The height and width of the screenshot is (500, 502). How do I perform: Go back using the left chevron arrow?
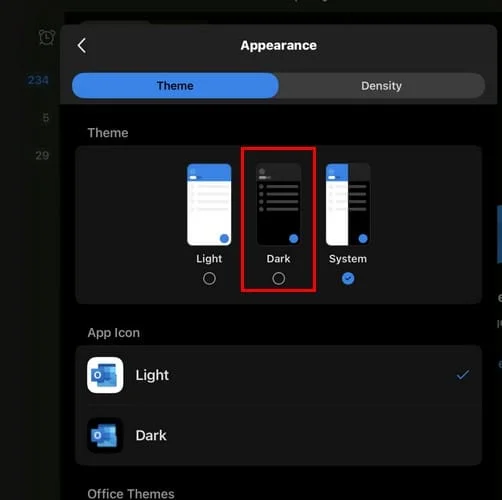coord(82,46)
